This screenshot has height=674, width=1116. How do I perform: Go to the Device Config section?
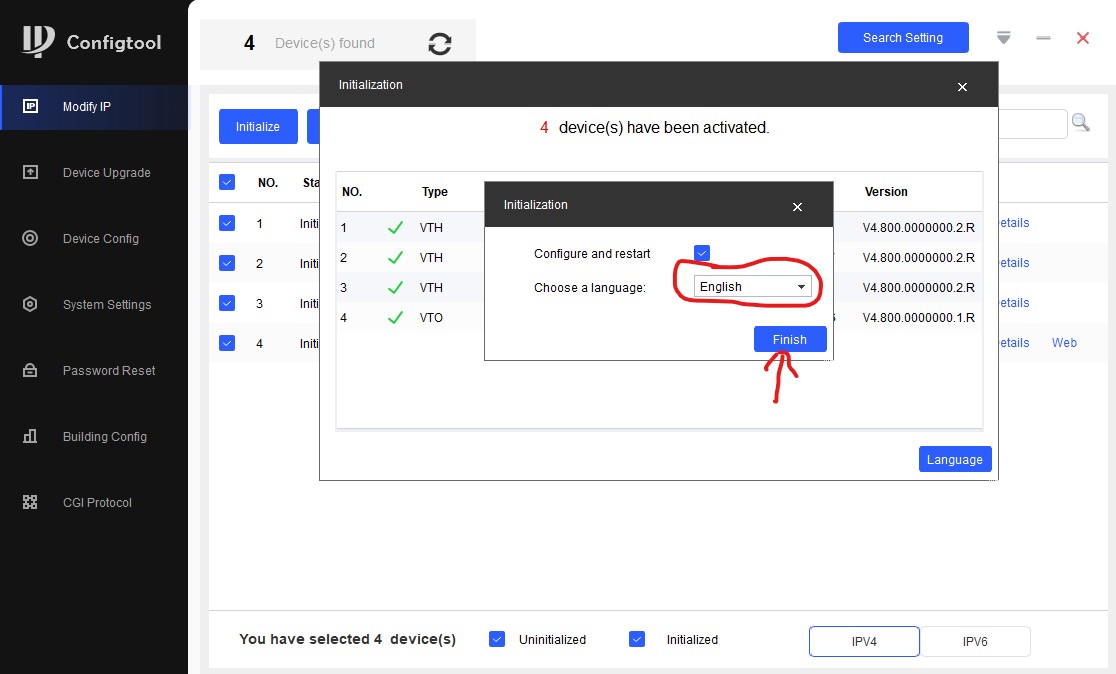click(x=100, y=239)
